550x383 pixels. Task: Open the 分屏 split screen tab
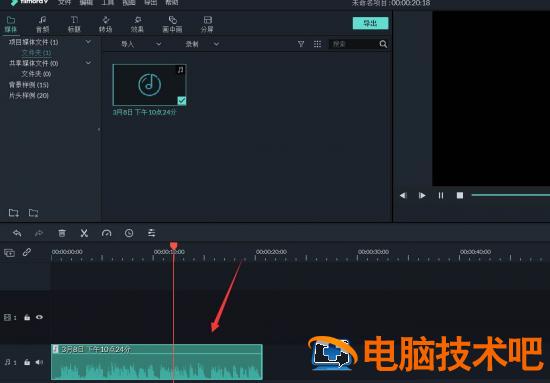(x=207, y=25)
